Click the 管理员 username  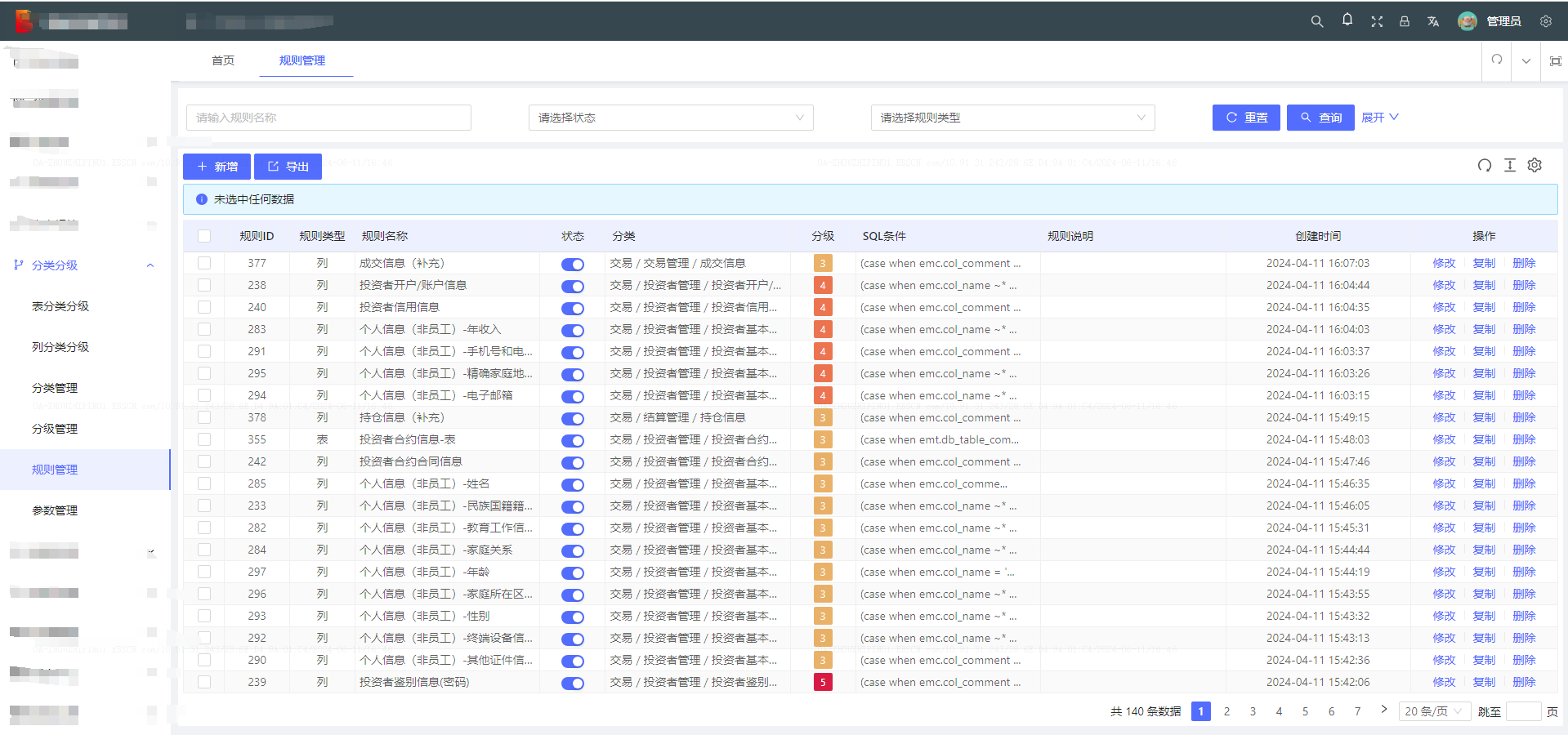[x=1503, y=21]
